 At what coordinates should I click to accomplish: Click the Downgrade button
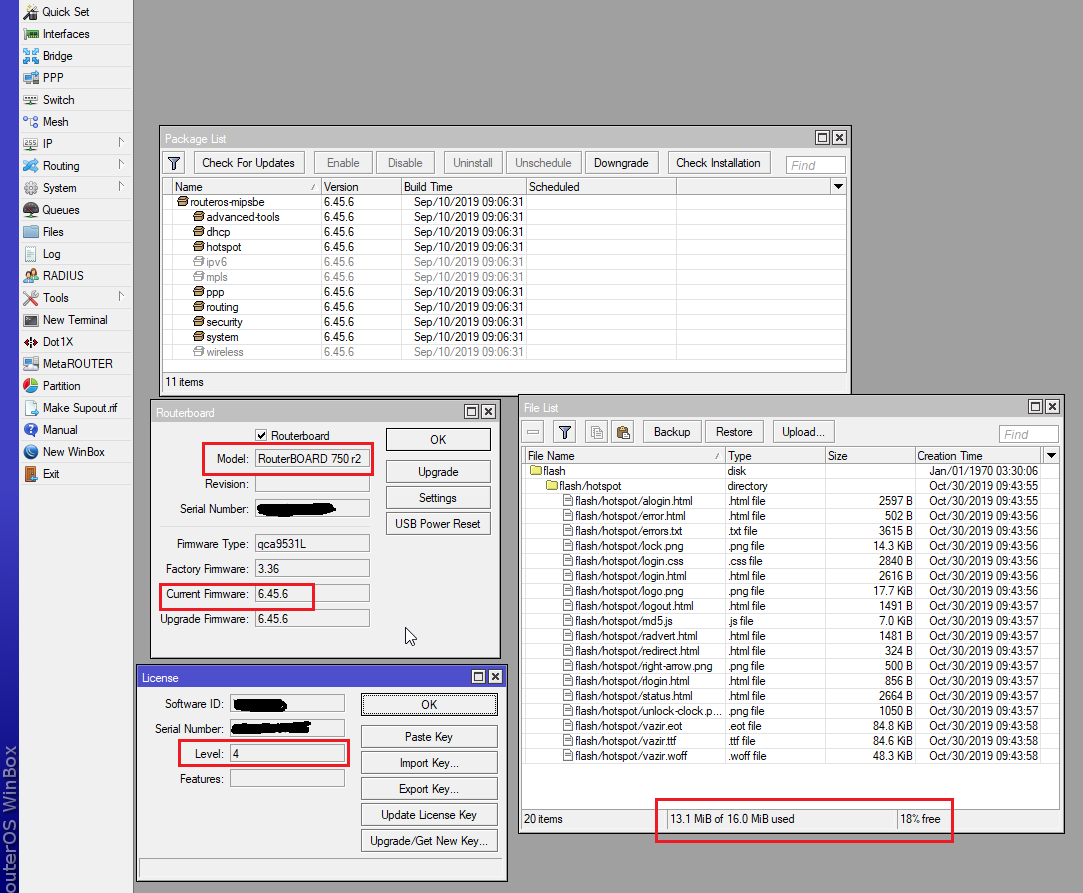coord(621,163)
